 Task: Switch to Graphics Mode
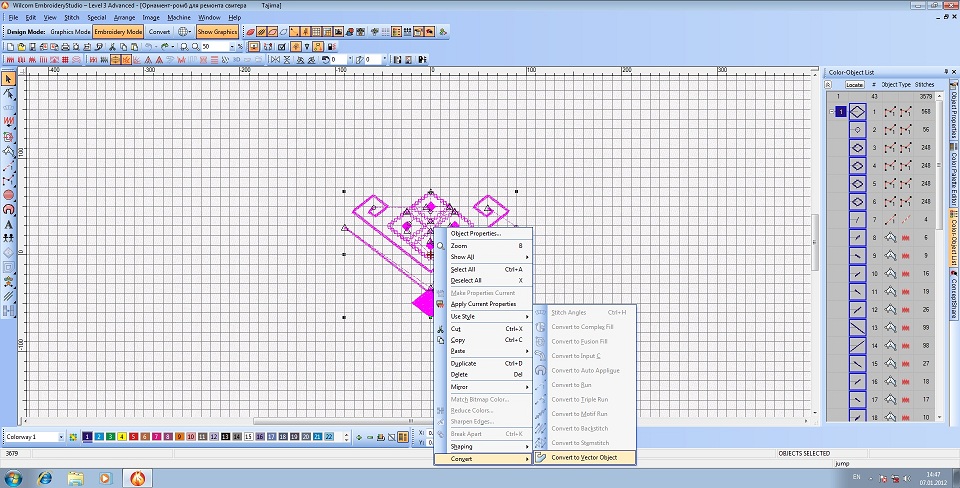click(70, 32)
